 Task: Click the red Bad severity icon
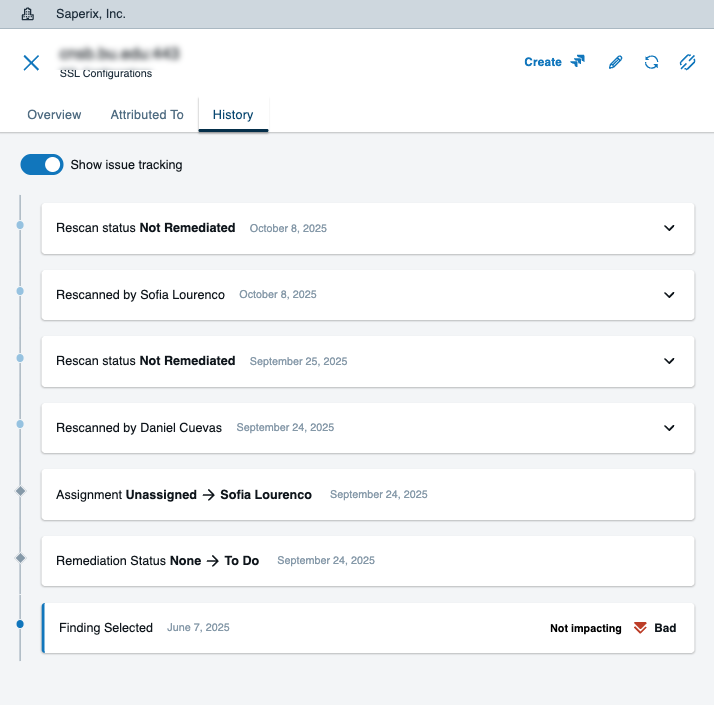[x=640, y=628]
